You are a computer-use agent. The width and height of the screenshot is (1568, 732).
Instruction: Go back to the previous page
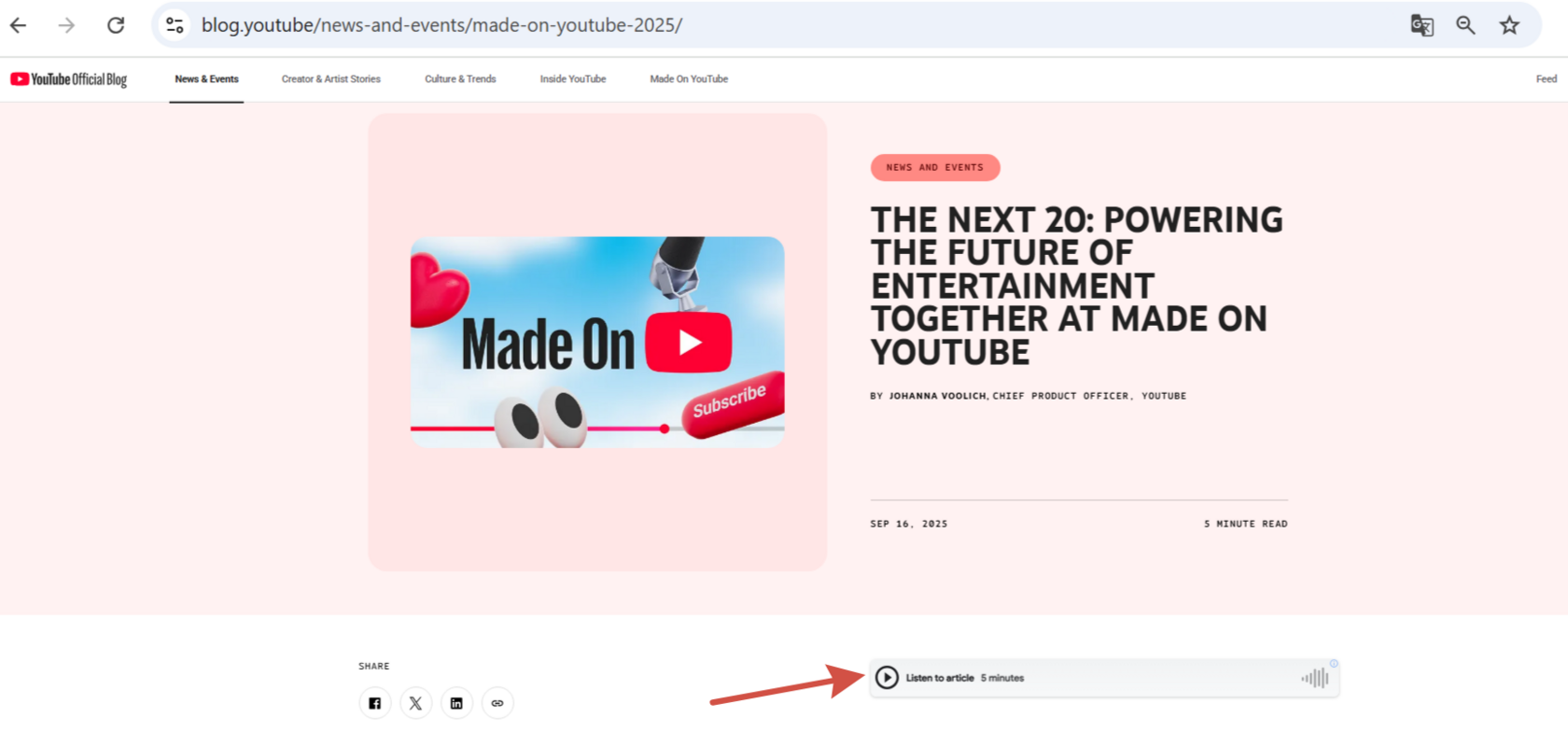click(x=19, y=25)
